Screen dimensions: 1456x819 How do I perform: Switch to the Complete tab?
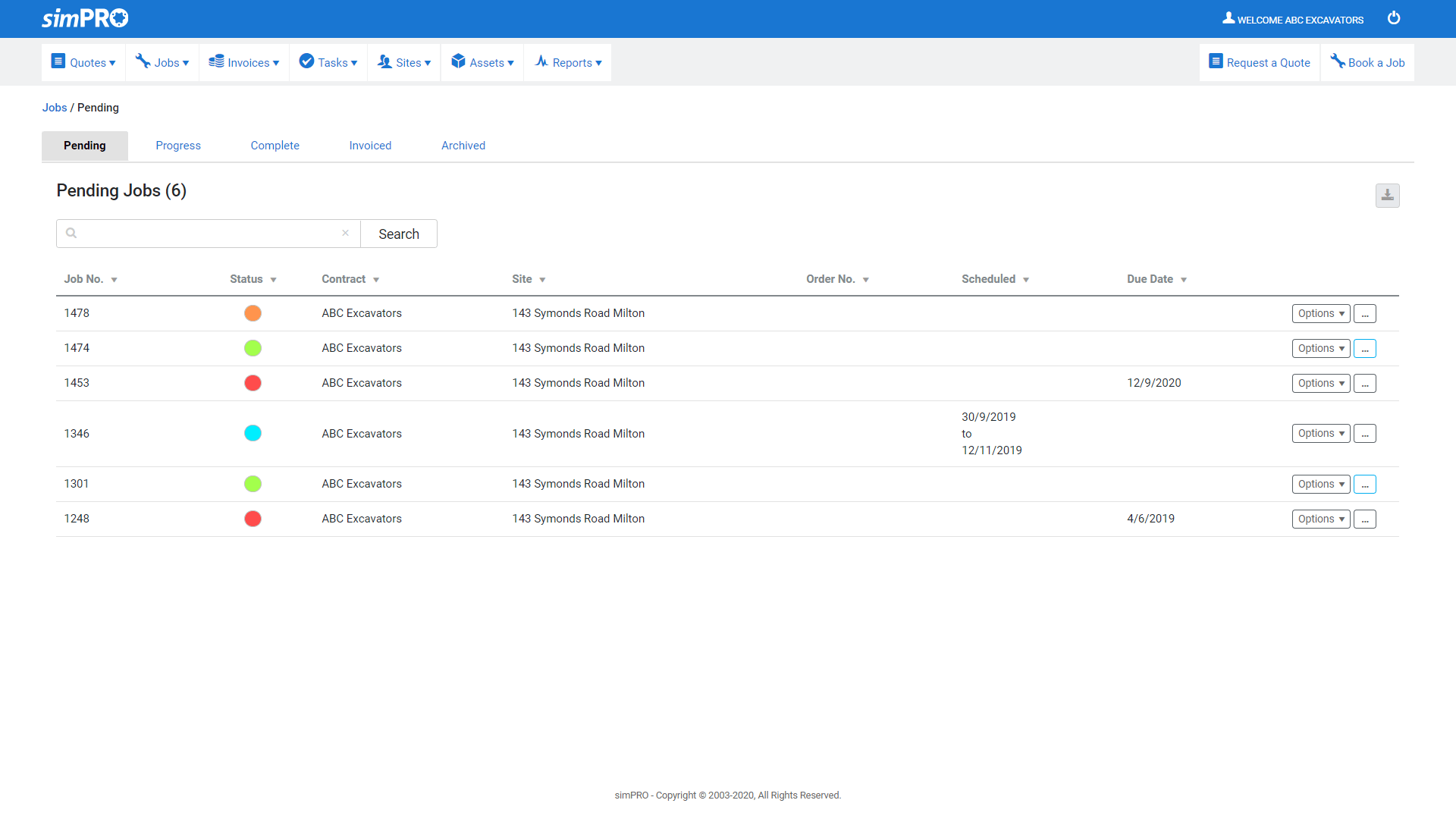(x=275, y=146)
